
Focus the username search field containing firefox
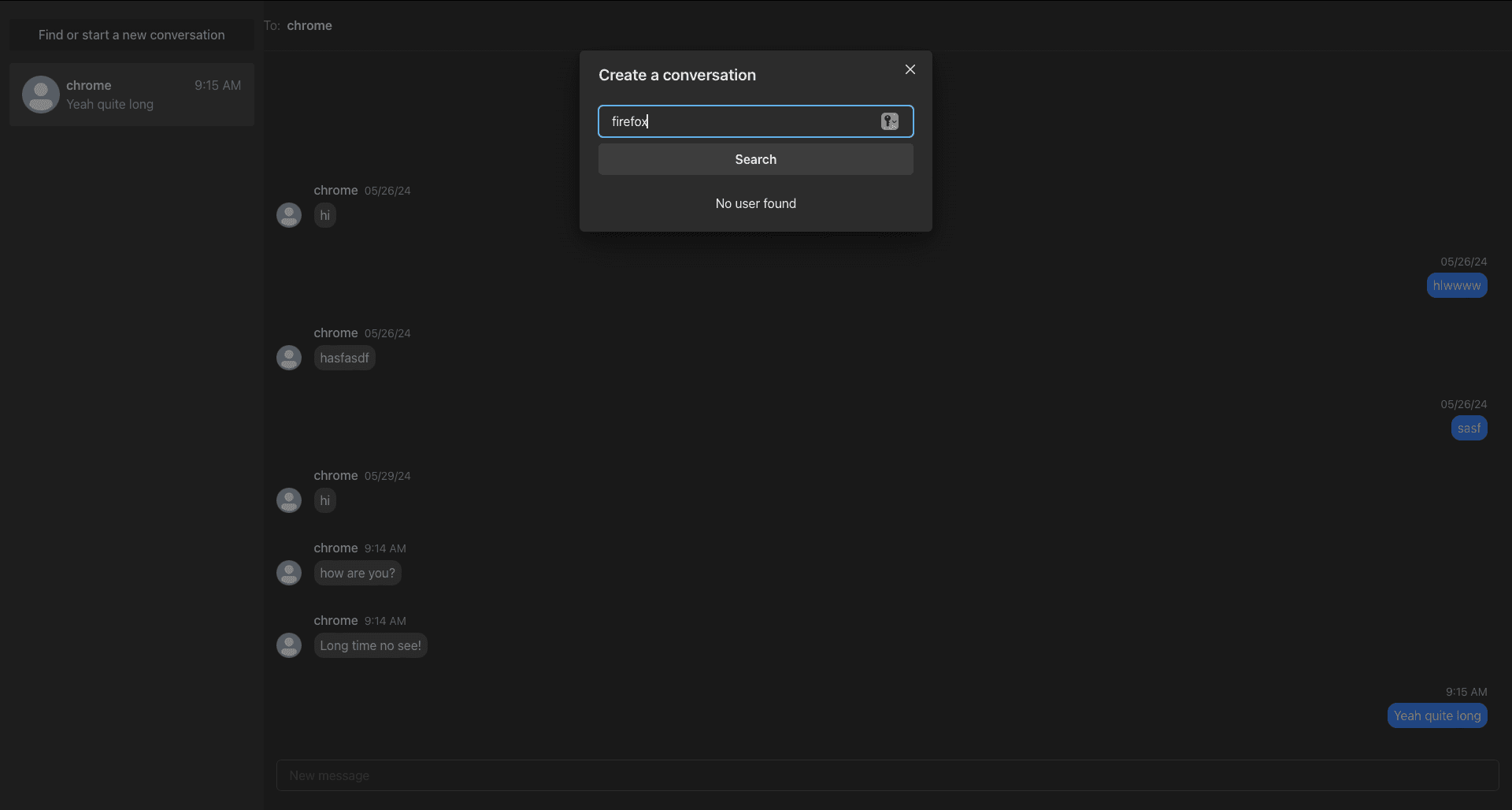(756, 121)
